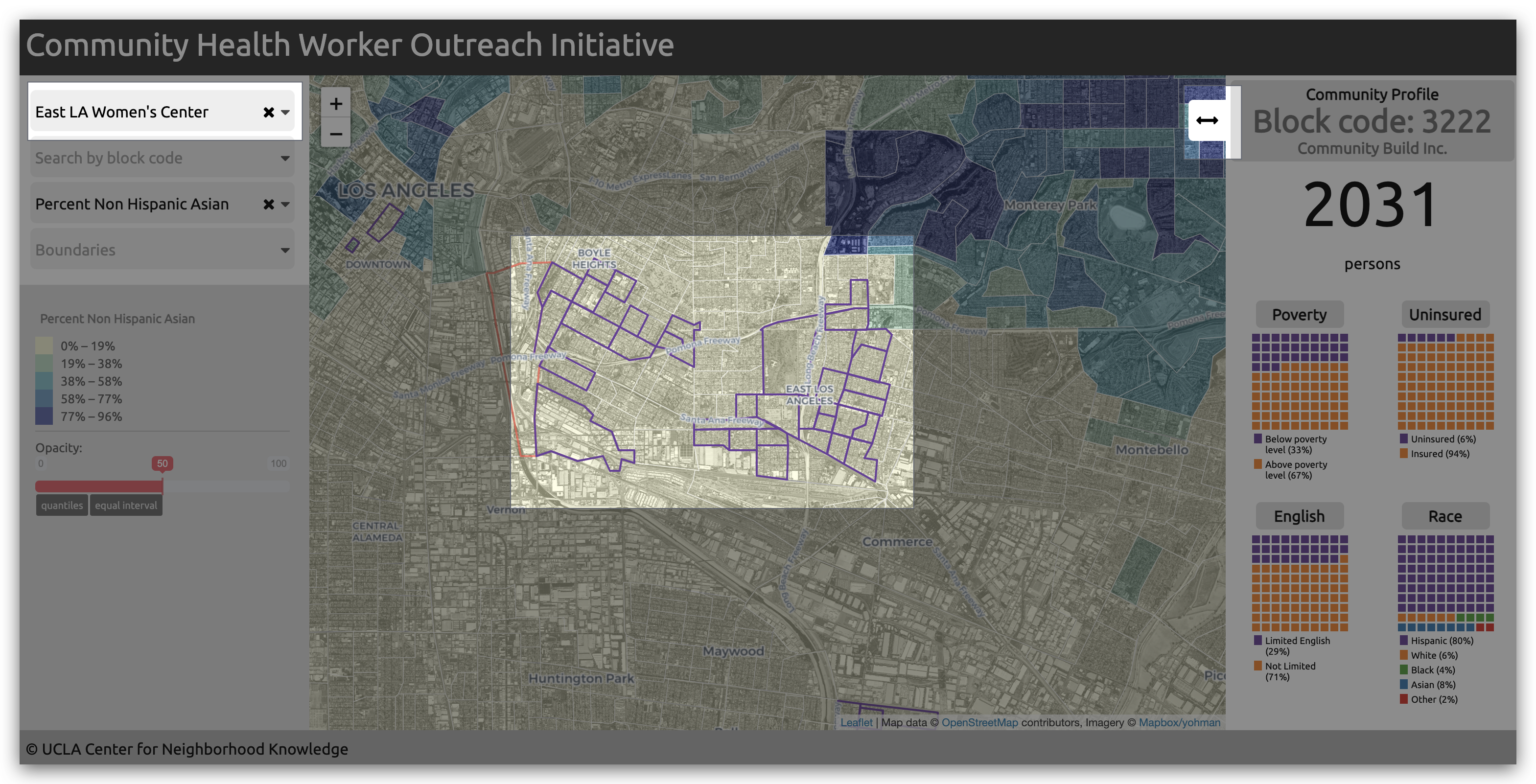This screenshot has height=784, width=1536.
Task: Open the Percent Non Hispanic Asian dropdown arrow
Action: pyautogui.click(x=286, y=205)
